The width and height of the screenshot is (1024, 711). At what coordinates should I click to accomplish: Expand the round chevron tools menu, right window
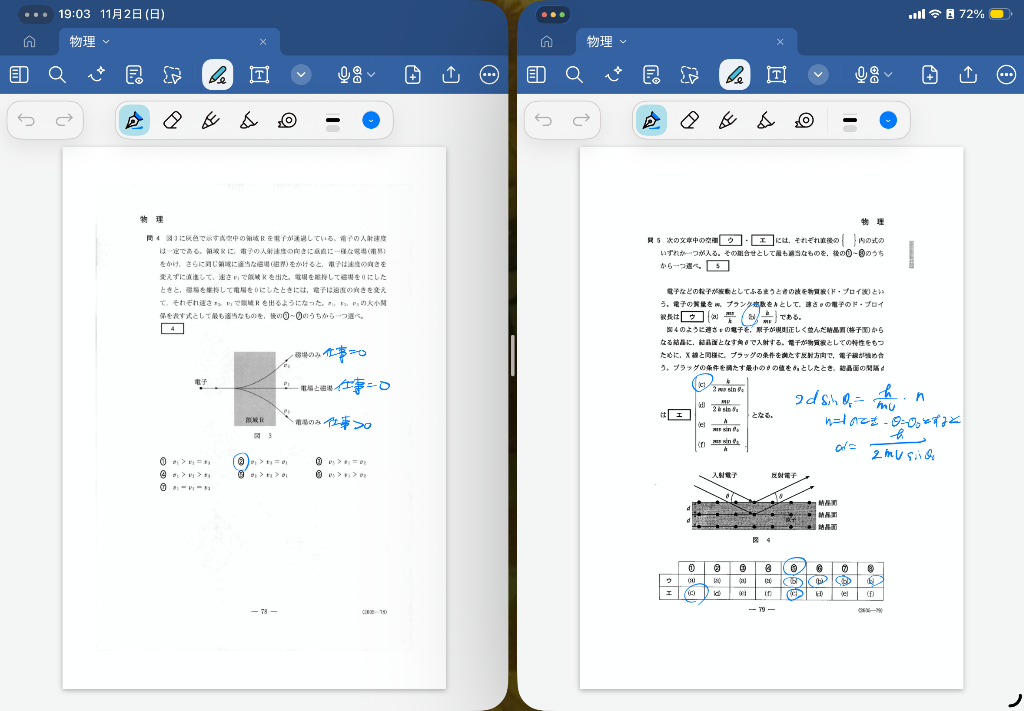coord(818,75)
